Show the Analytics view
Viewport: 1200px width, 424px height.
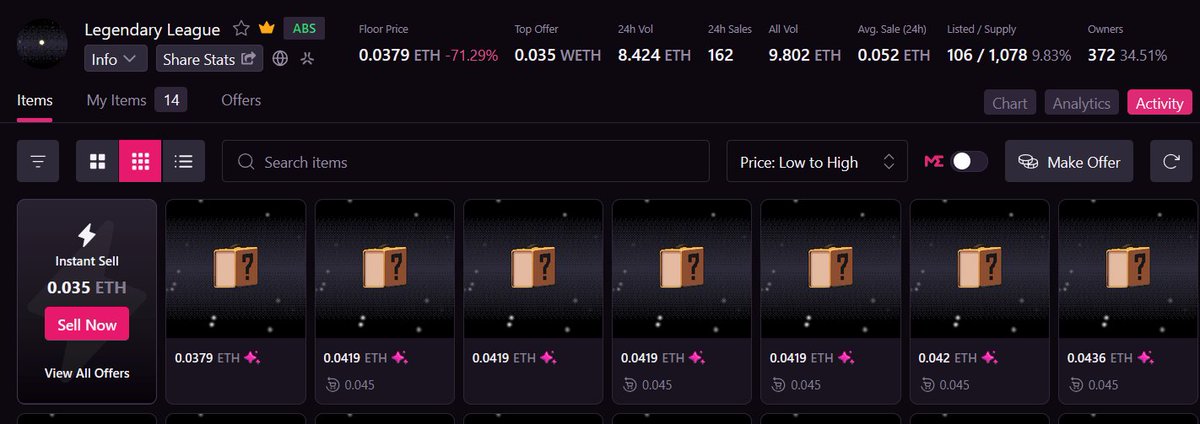[1081, 103]
